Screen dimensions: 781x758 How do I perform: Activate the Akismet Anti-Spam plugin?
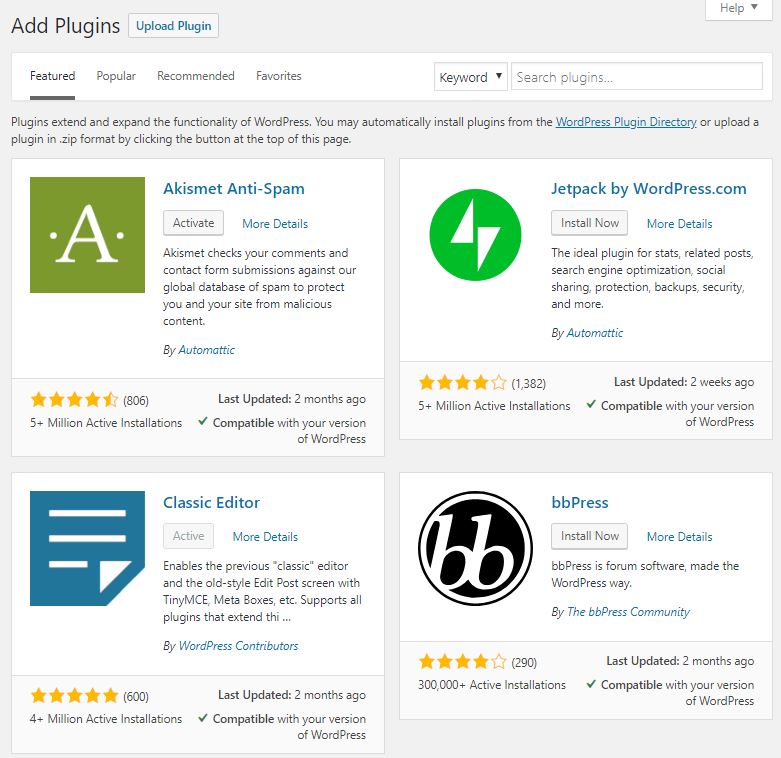[x=193, y=223]
